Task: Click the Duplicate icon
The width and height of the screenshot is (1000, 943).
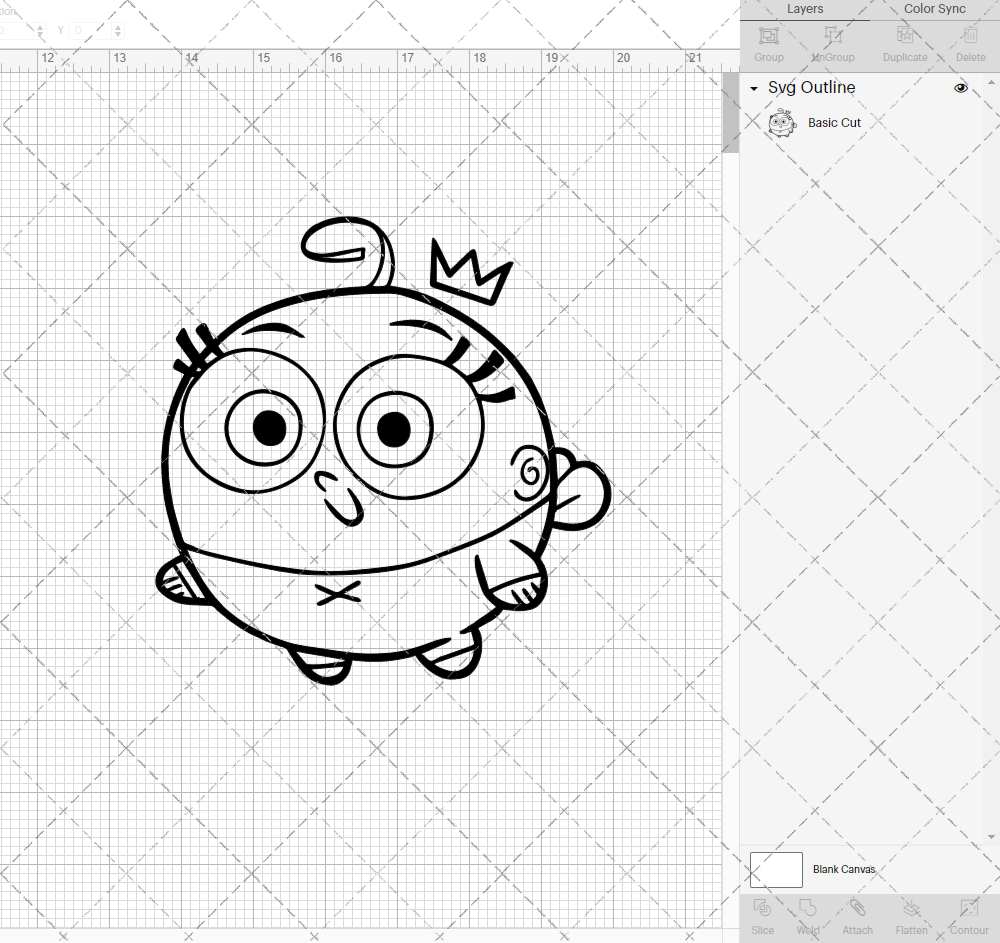Action: (x=905, y=35)
